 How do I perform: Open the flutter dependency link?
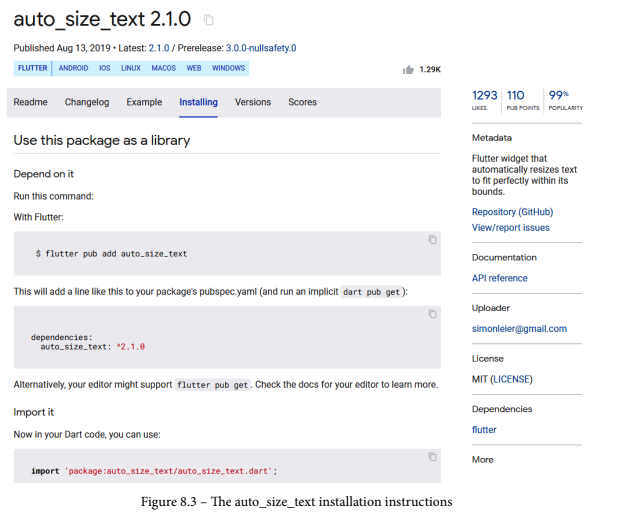484,430
